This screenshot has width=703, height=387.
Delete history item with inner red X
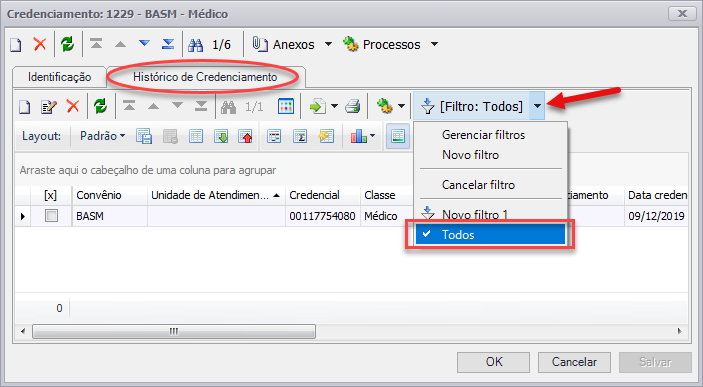(73, 107)
